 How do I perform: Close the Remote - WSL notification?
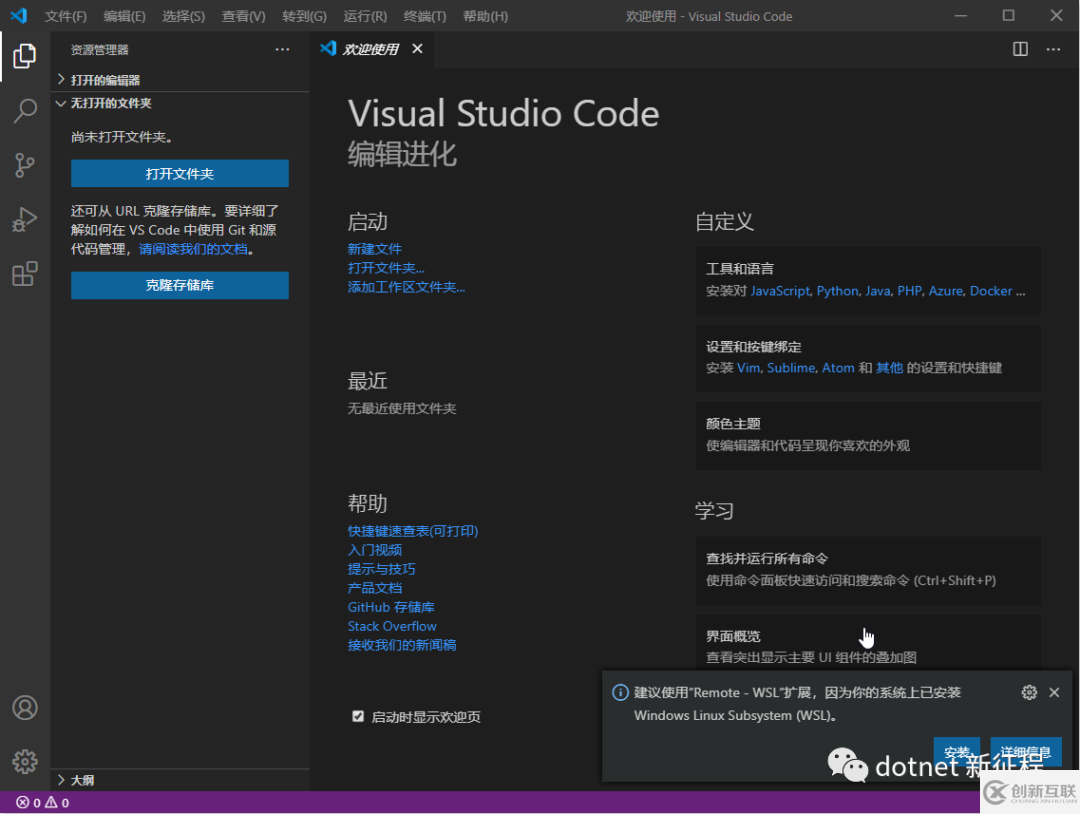pyautogui.click(x=1054, y=692)
